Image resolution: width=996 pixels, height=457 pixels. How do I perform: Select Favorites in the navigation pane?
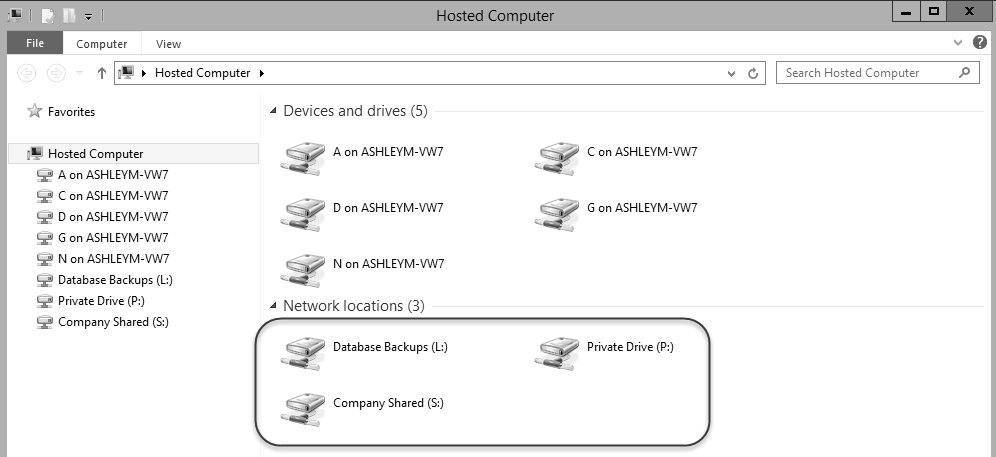(x=71, y=112)
